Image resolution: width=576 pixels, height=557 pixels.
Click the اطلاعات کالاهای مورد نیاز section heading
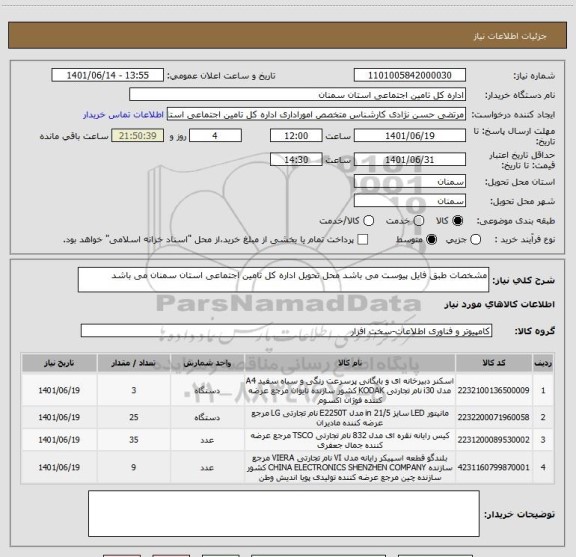499,305
